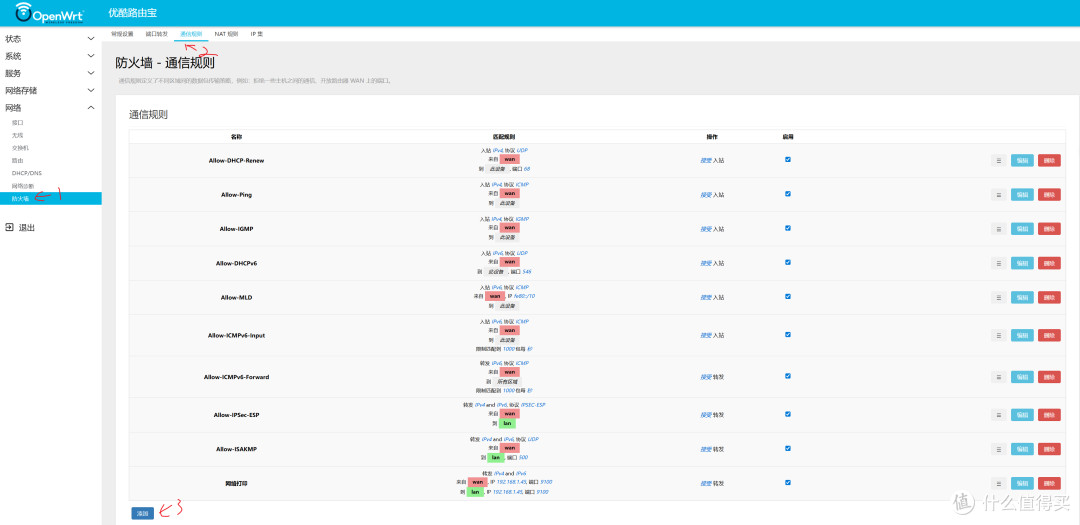
Task: Click 退出 to log out
Action: [27, 227]
